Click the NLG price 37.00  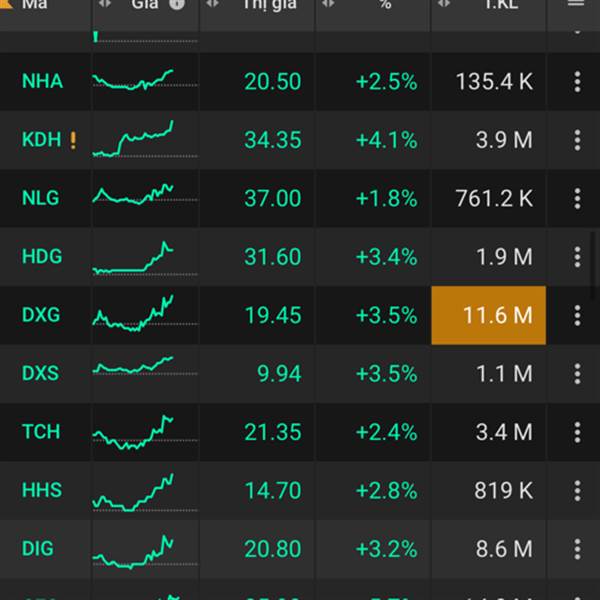[x=272, y=198]
